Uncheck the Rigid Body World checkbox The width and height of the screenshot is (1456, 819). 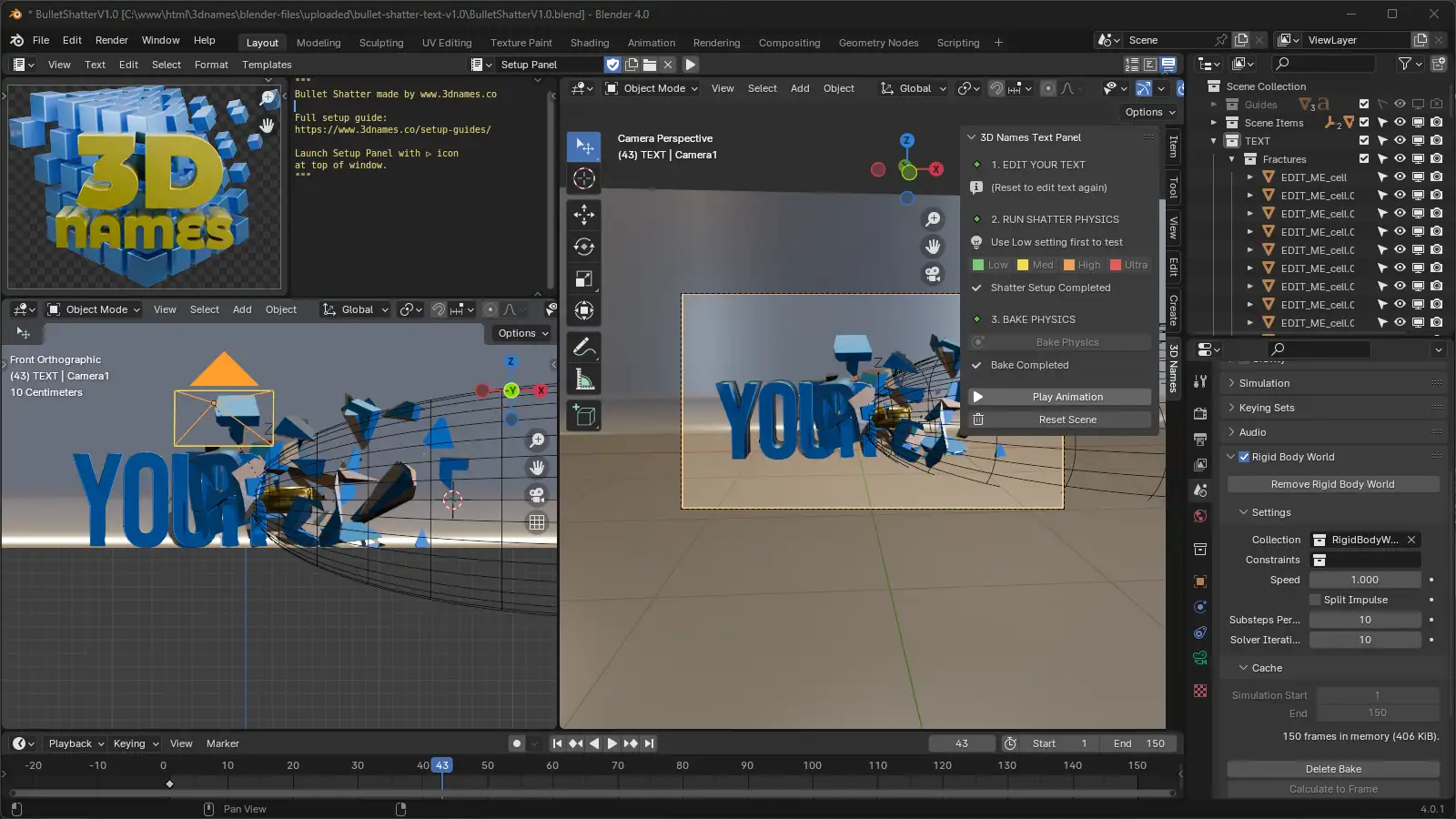click(x=1244, y=457)
